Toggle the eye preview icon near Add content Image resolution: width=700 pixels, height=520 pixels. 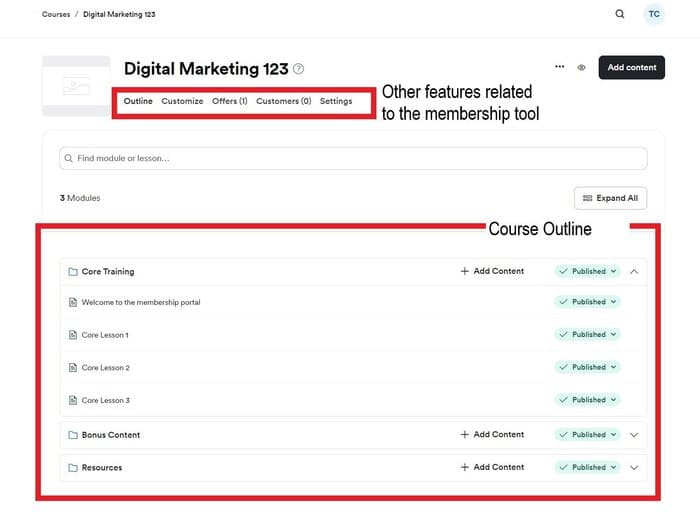(x=581, y=67)
